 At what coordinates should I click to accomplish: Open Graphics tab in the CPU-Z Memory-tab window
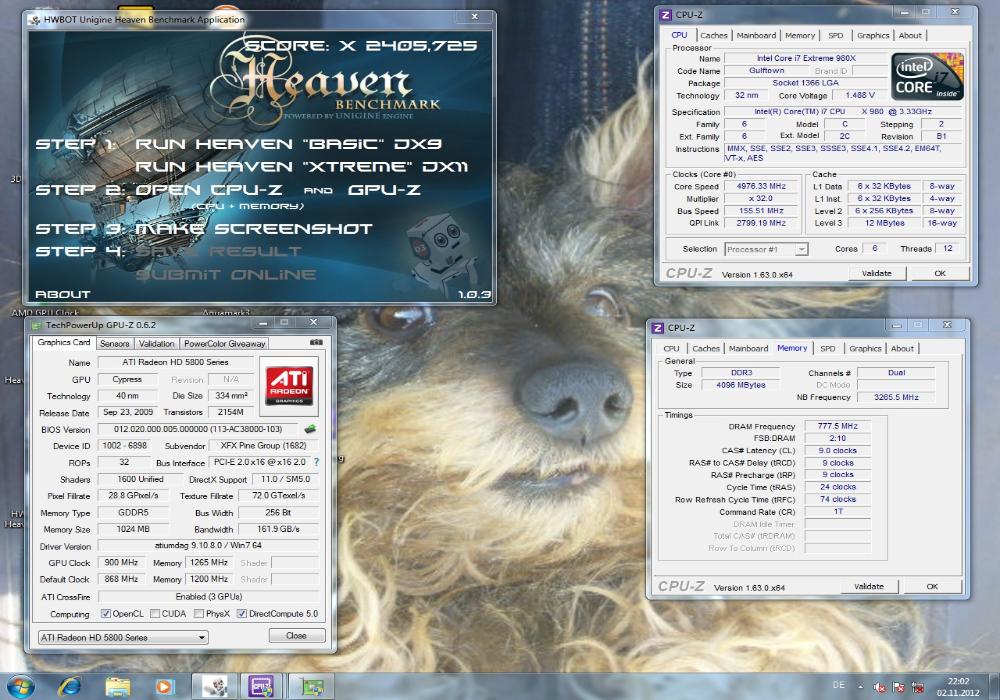865,349
